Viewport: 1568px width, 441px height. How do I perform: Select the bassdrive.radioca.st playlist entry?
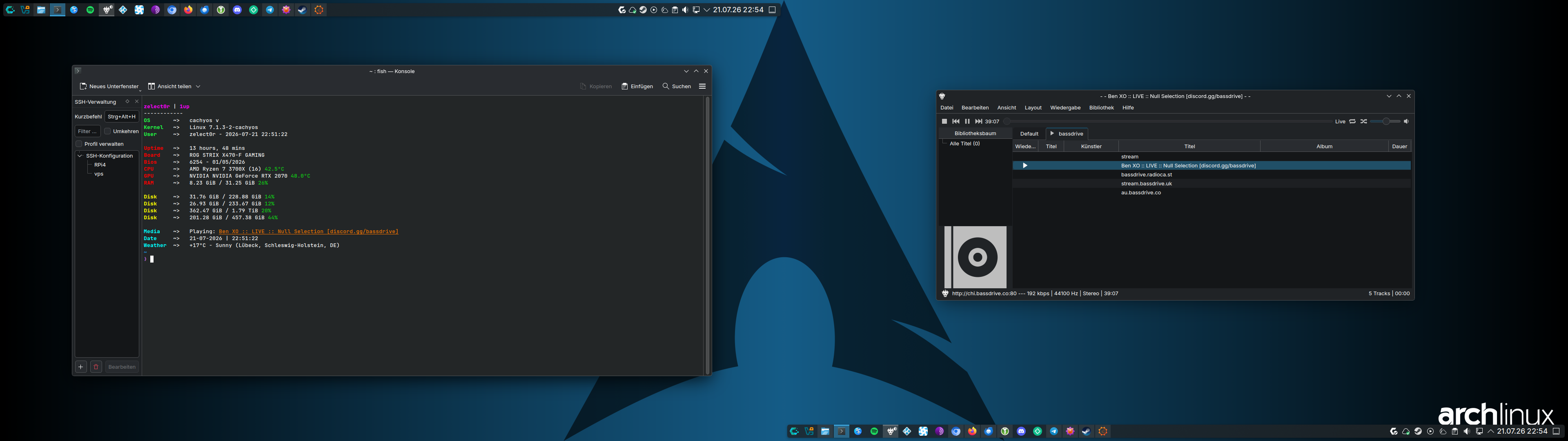[1211, 175]
